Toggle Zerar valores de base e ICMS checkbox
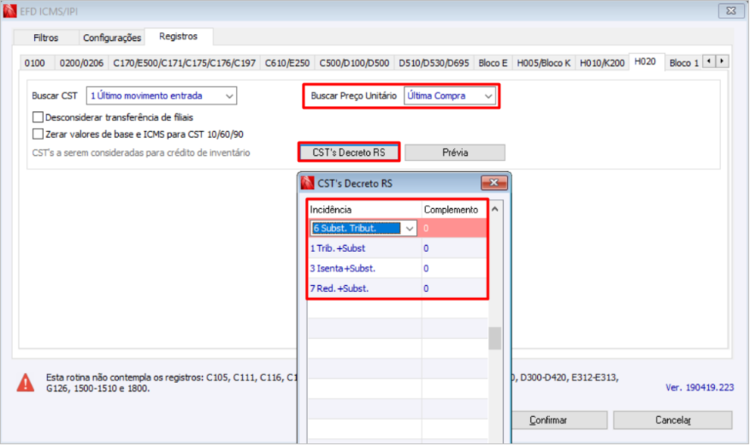The height and width of the screenshot is (446, 750). click(38, 134)
